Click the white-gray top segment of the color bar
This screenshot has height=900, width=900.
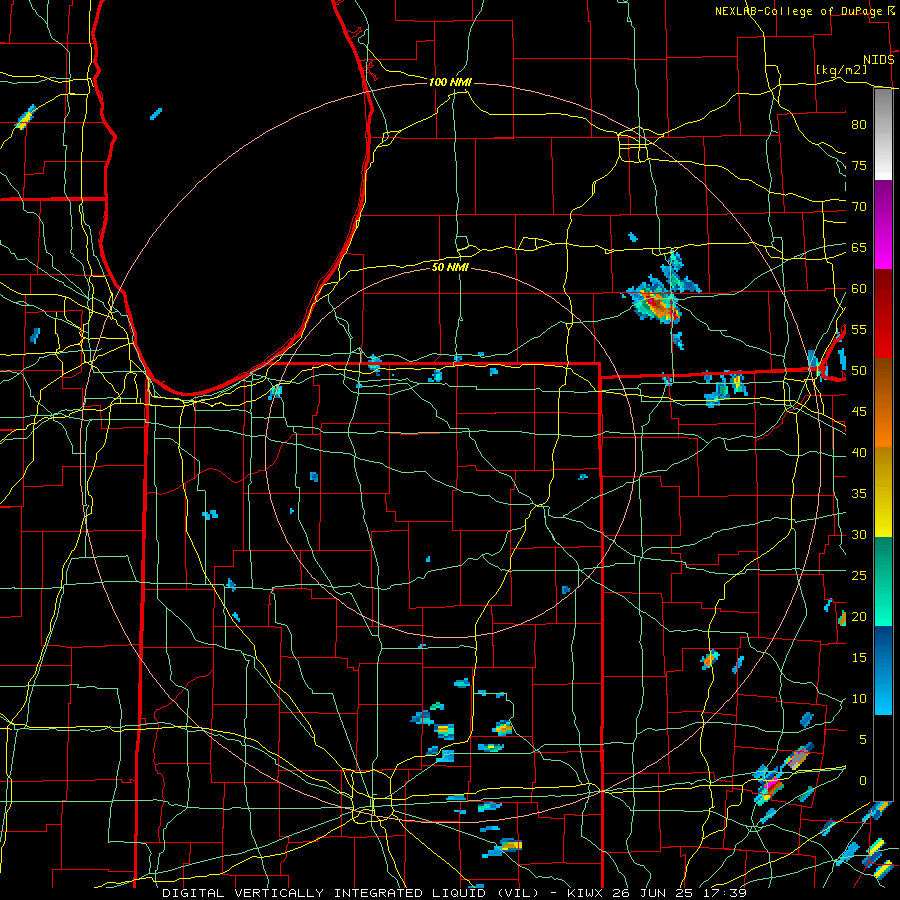pyautogui.click(x=883, y=135)
